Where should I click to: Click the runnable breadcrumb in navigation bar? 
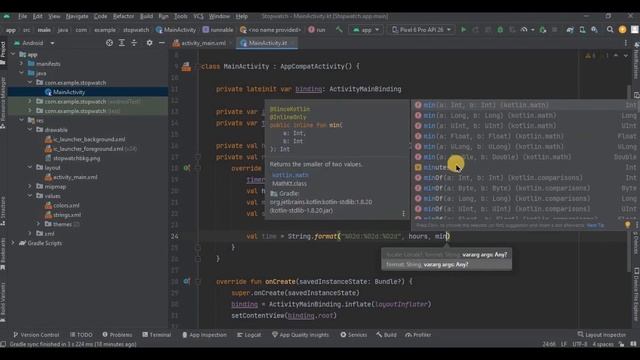(x=218, y=30)
